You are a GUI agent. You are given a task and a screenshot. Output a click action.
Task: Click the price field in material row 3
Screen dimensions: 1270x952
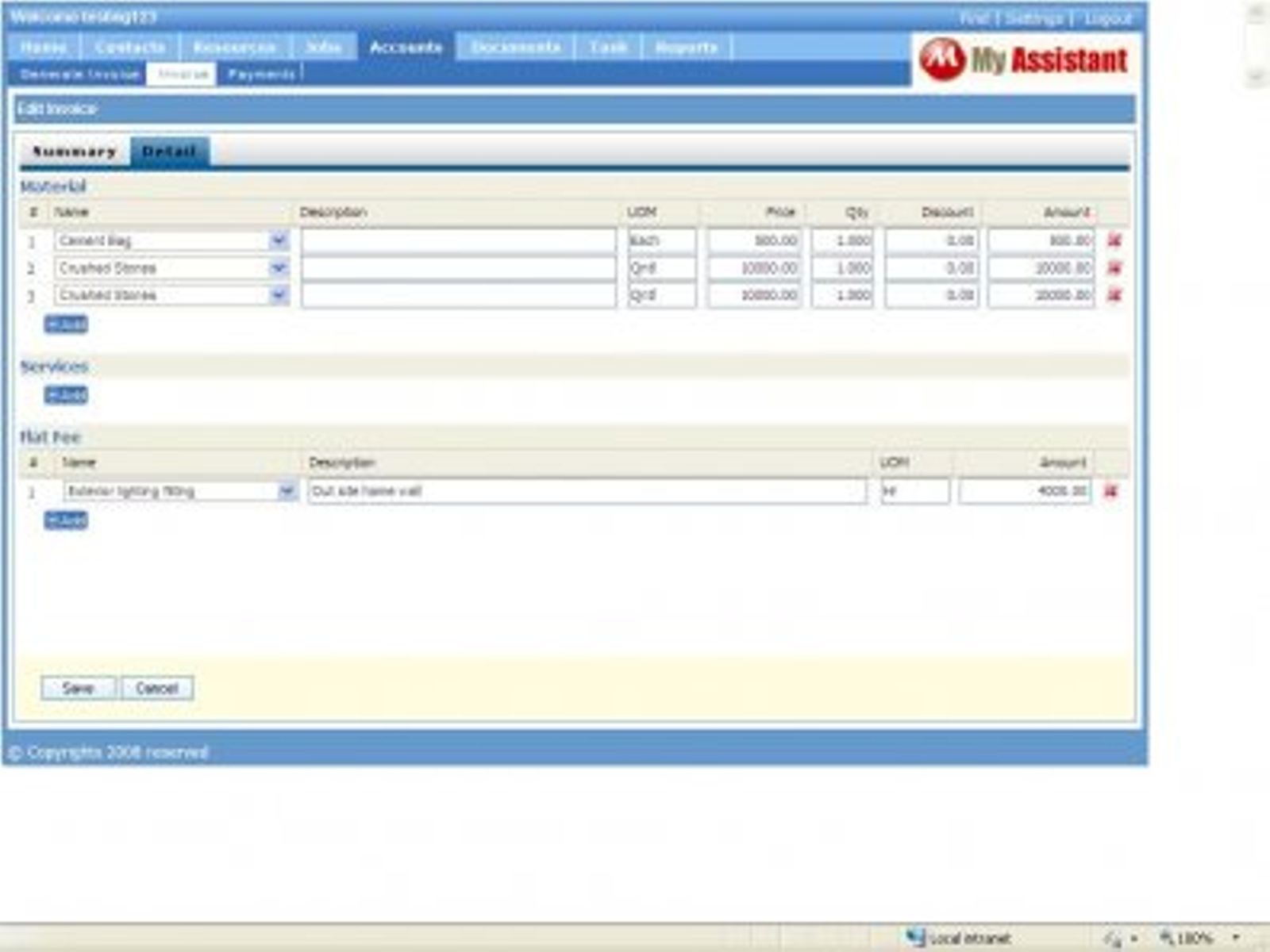(x=754, y=295)
